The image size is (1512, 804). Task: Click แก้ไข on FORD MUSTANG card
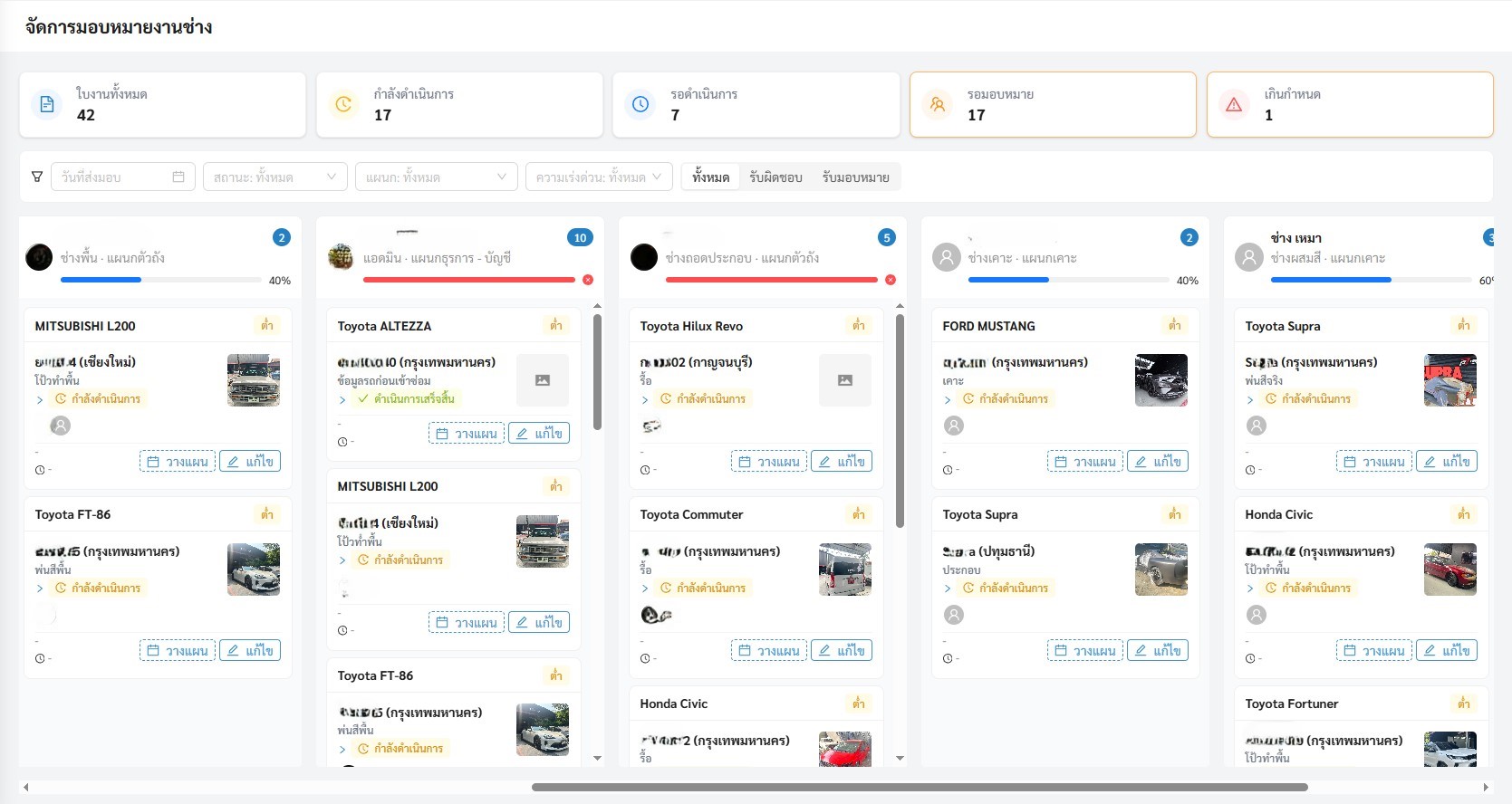(1158, 462)
